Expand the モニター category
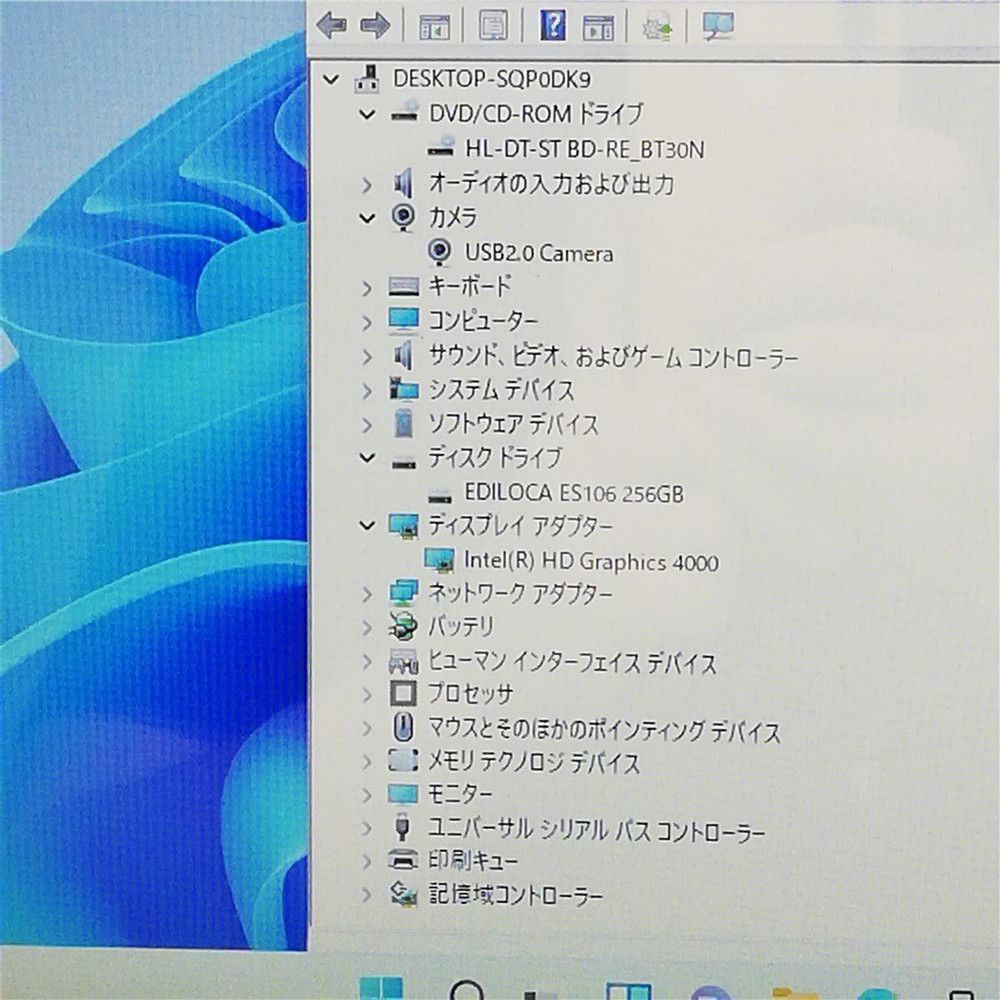 367,795
